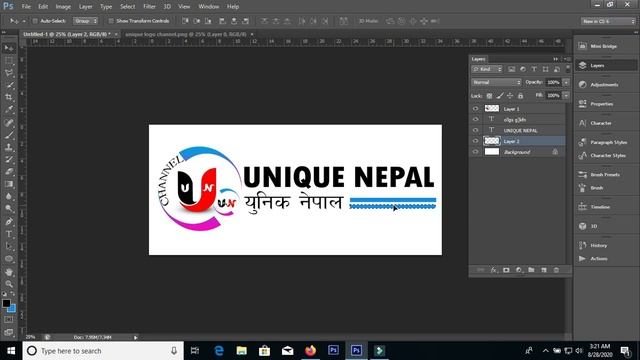Select the Magic Wand tool
Image resolution: width=640 pixels, height=360 pixels.
[9, 85]
